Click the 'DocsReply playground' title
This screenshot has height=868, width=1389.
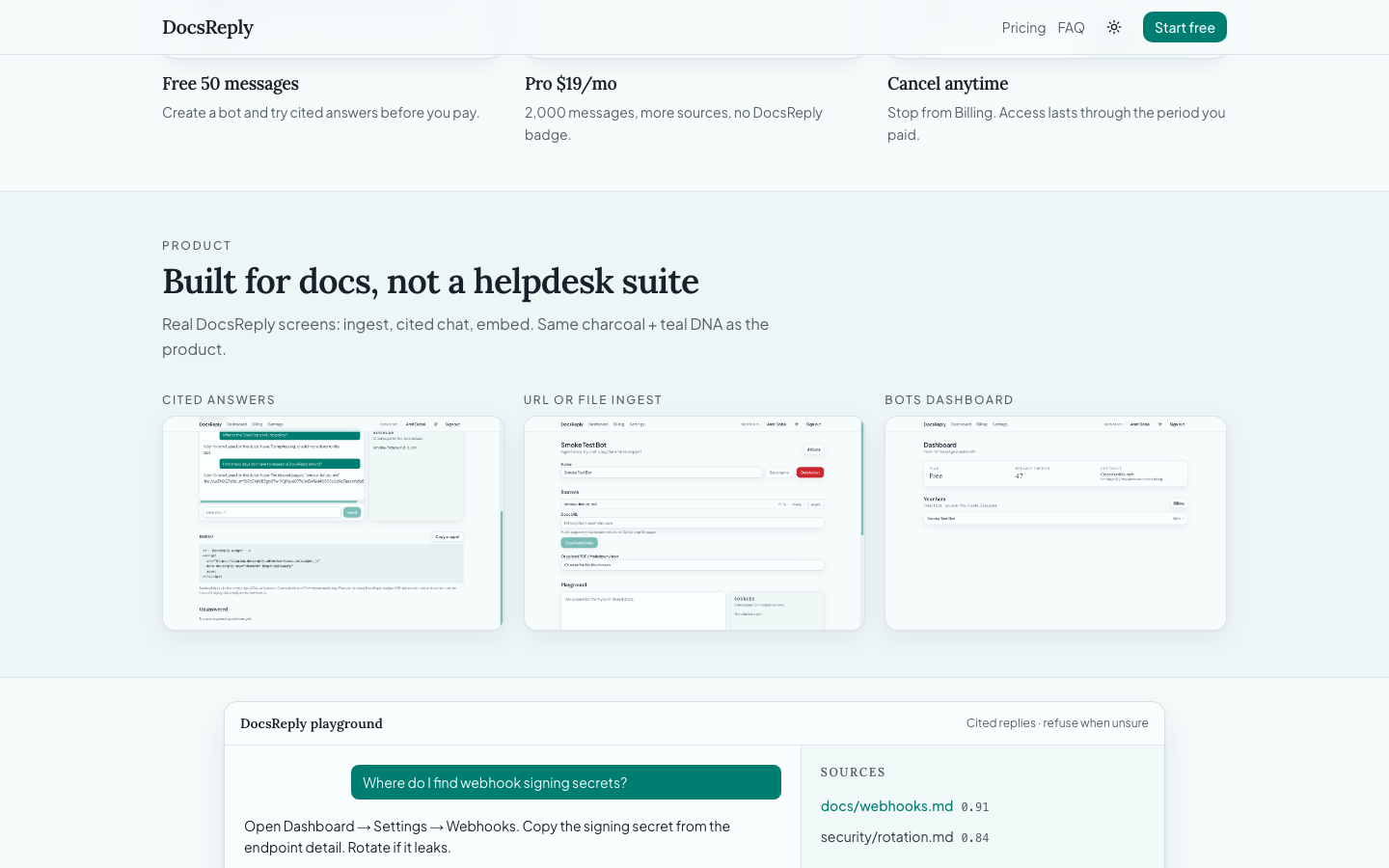pos(312,723)
